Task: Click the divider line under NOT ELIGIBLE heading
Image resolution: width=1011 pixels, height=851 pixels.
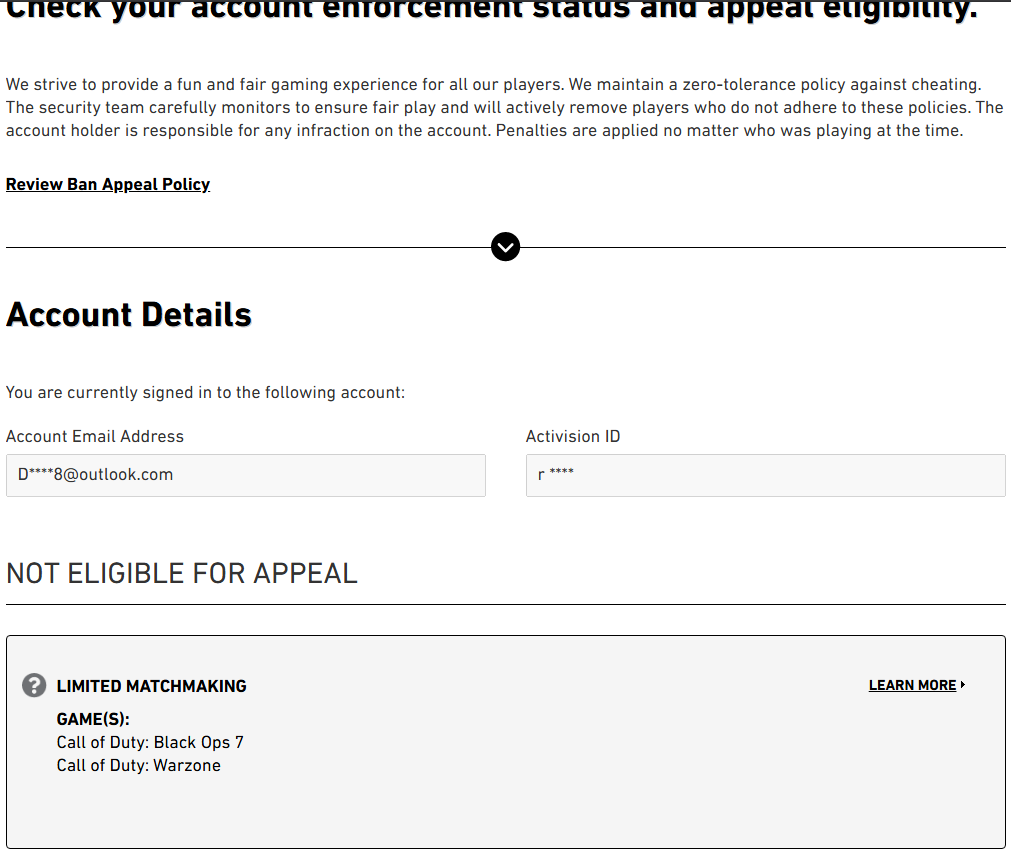Action: point(506,604)
